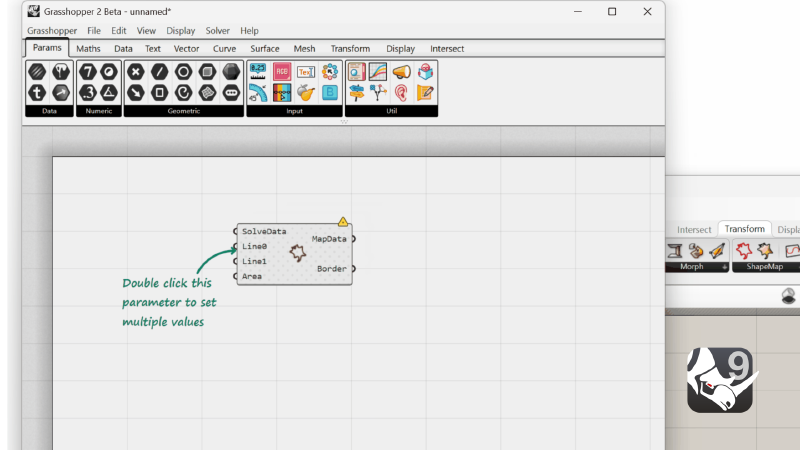Select the point X parameter icon
800x450 pixels.
(136, 71)
